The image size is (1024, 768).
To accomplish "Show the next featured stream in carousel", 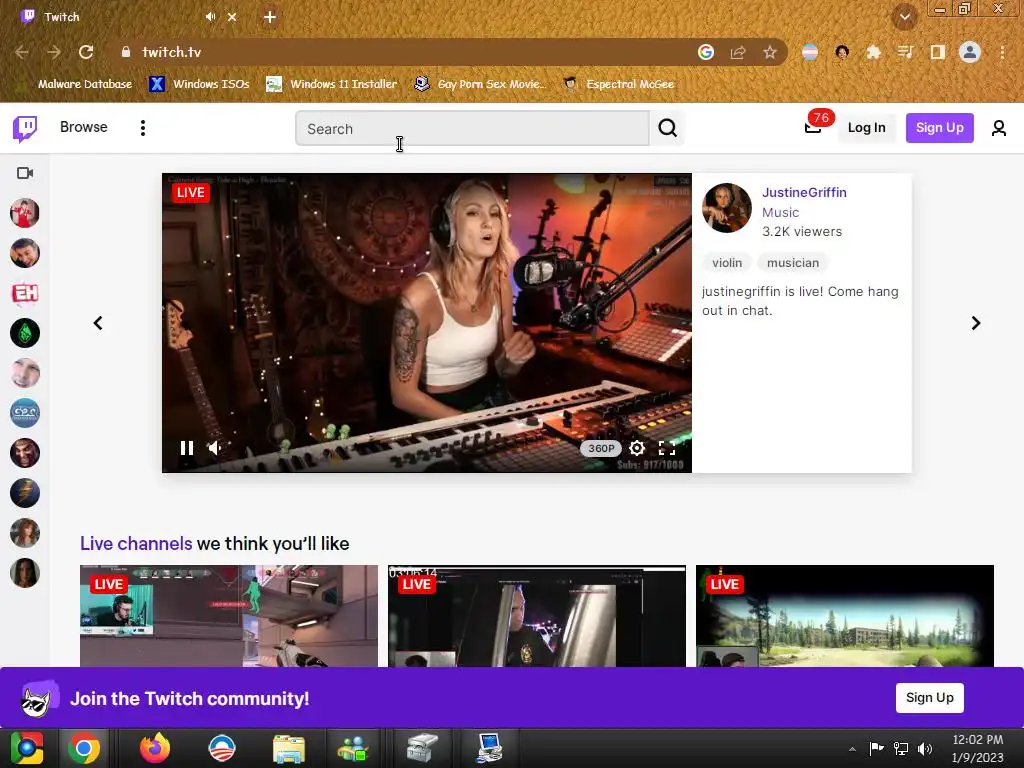I will point(976,323).
